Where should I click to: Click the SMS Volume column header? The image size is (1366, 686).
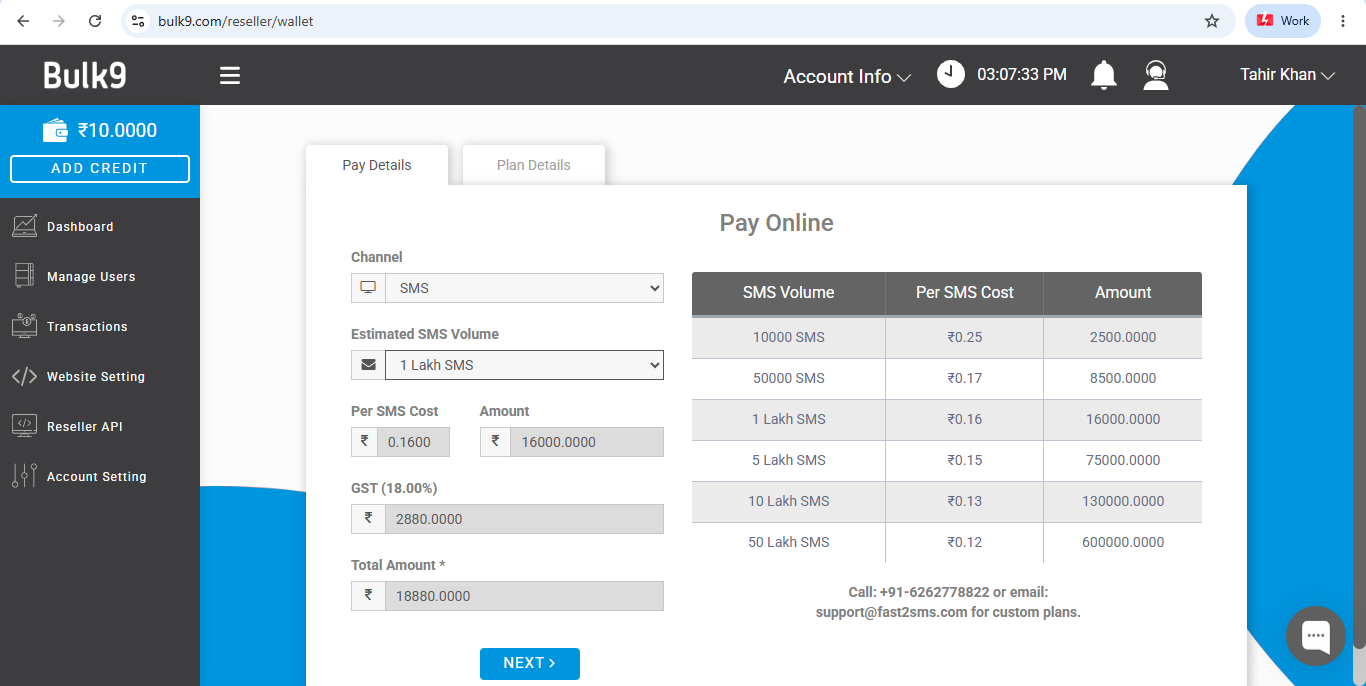[789, 293]
